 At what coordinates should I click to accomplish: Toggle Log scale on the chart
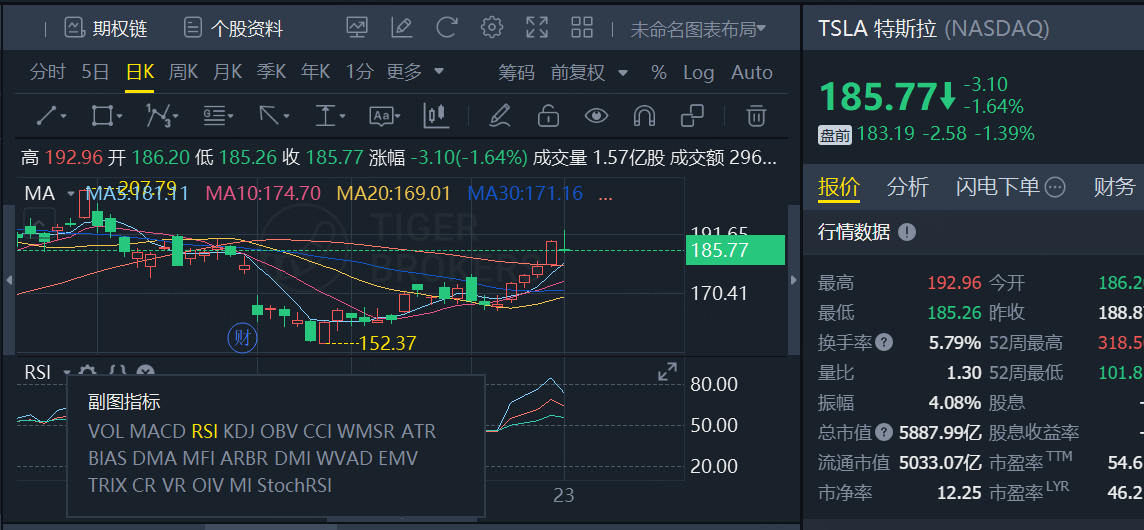coord(698,73)
